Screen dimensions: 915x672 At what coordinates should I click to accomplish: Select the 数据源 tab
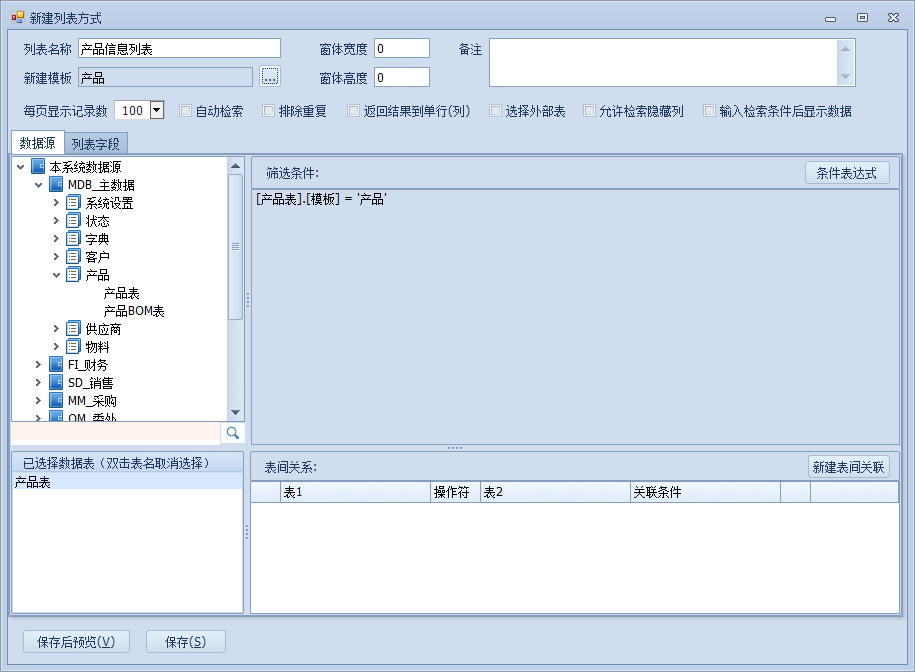[x=37, y=143]
